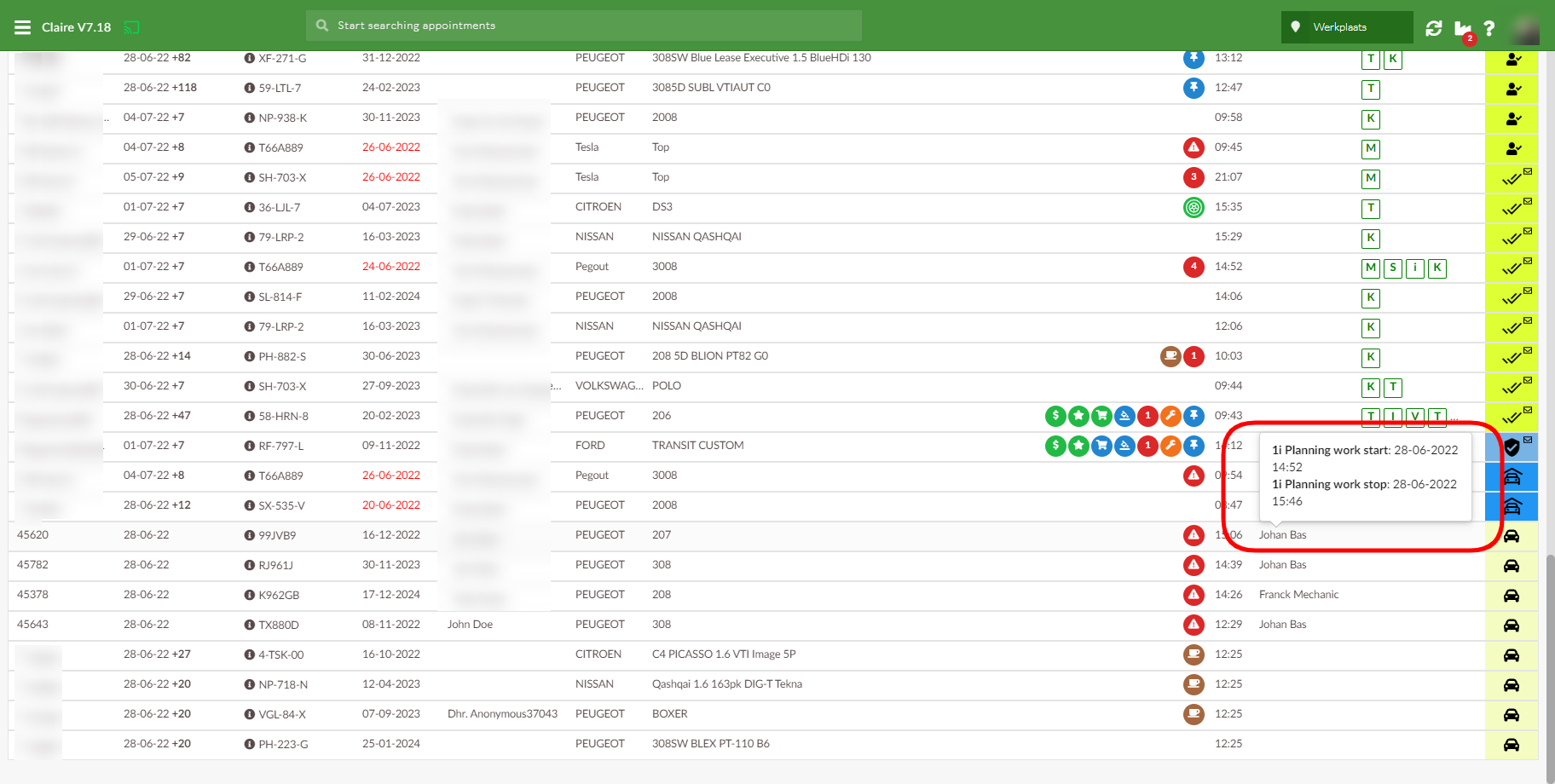Click the shield check status on the RF-797-L row
This screenshot has width=1555, height=784.
(1512, 447)
